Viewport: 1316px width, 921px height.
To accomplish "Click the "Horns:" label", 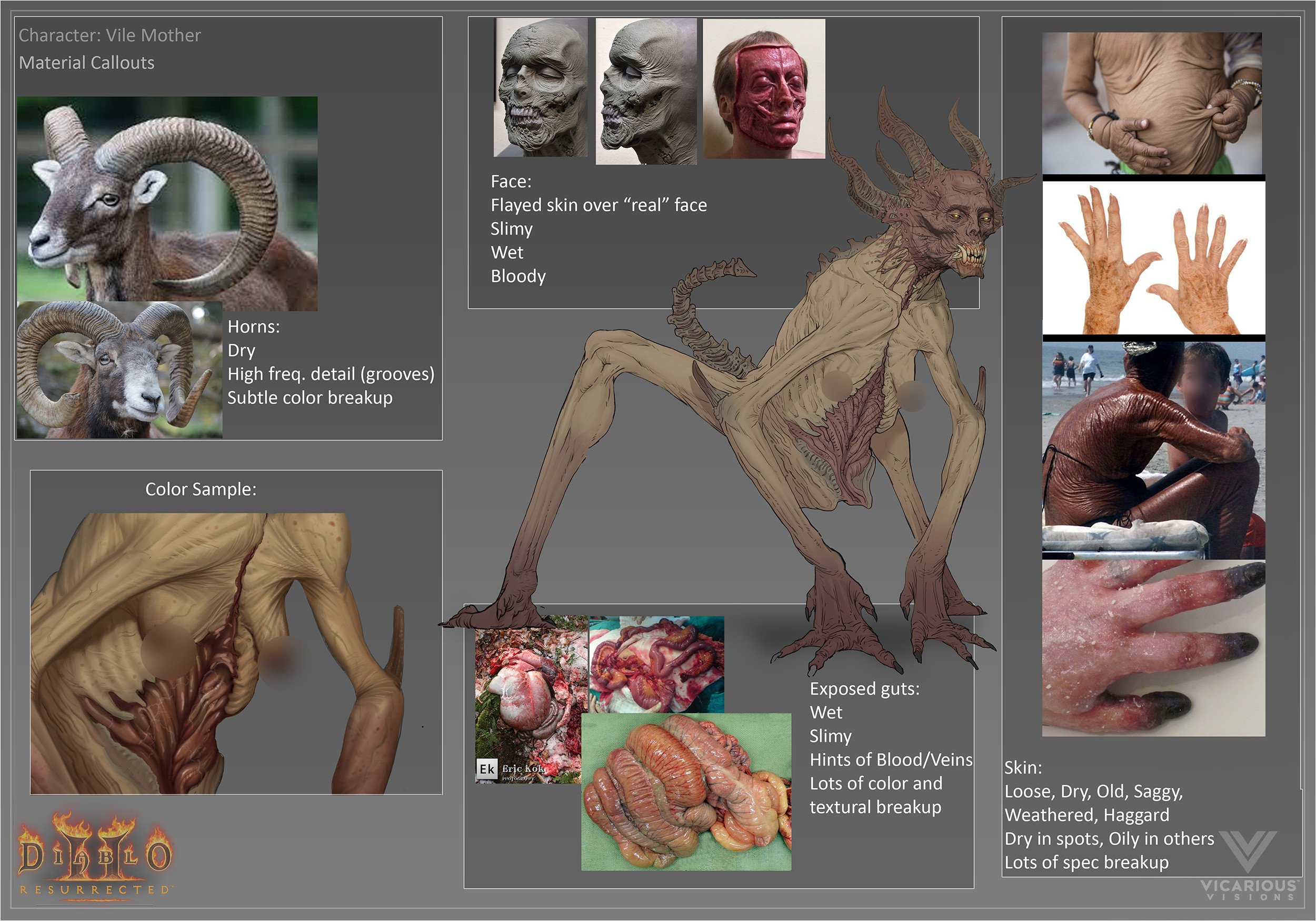I will [x=254, y=327].
